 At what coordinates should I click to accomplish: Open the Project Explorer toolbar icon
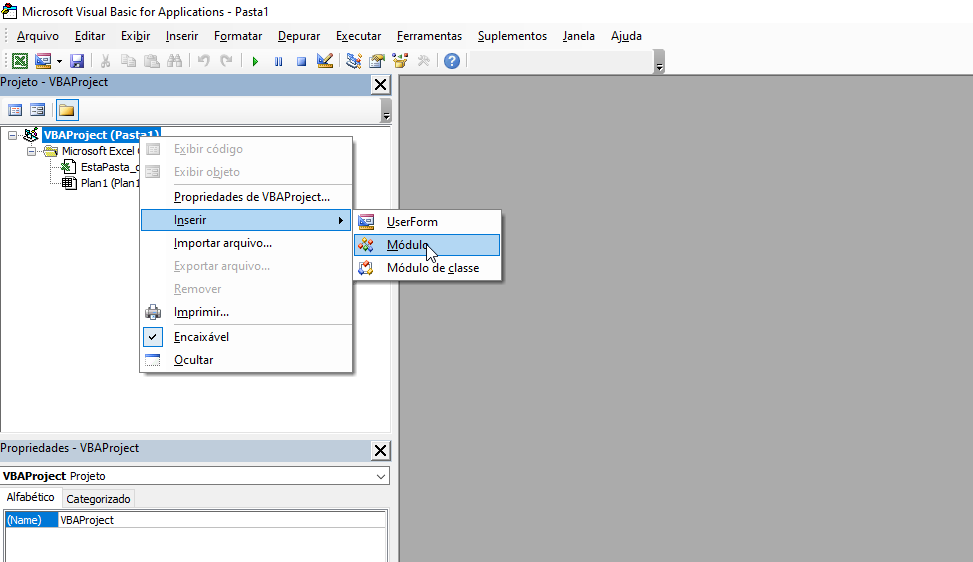[x=354, y=61]
